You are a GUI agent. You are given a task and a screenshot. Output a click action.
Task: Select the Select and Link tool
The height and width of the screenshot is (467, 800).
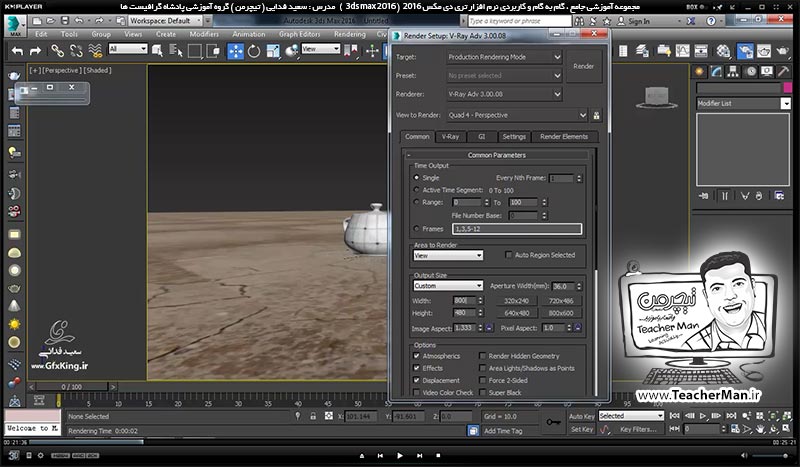click(x=57, y=51)
